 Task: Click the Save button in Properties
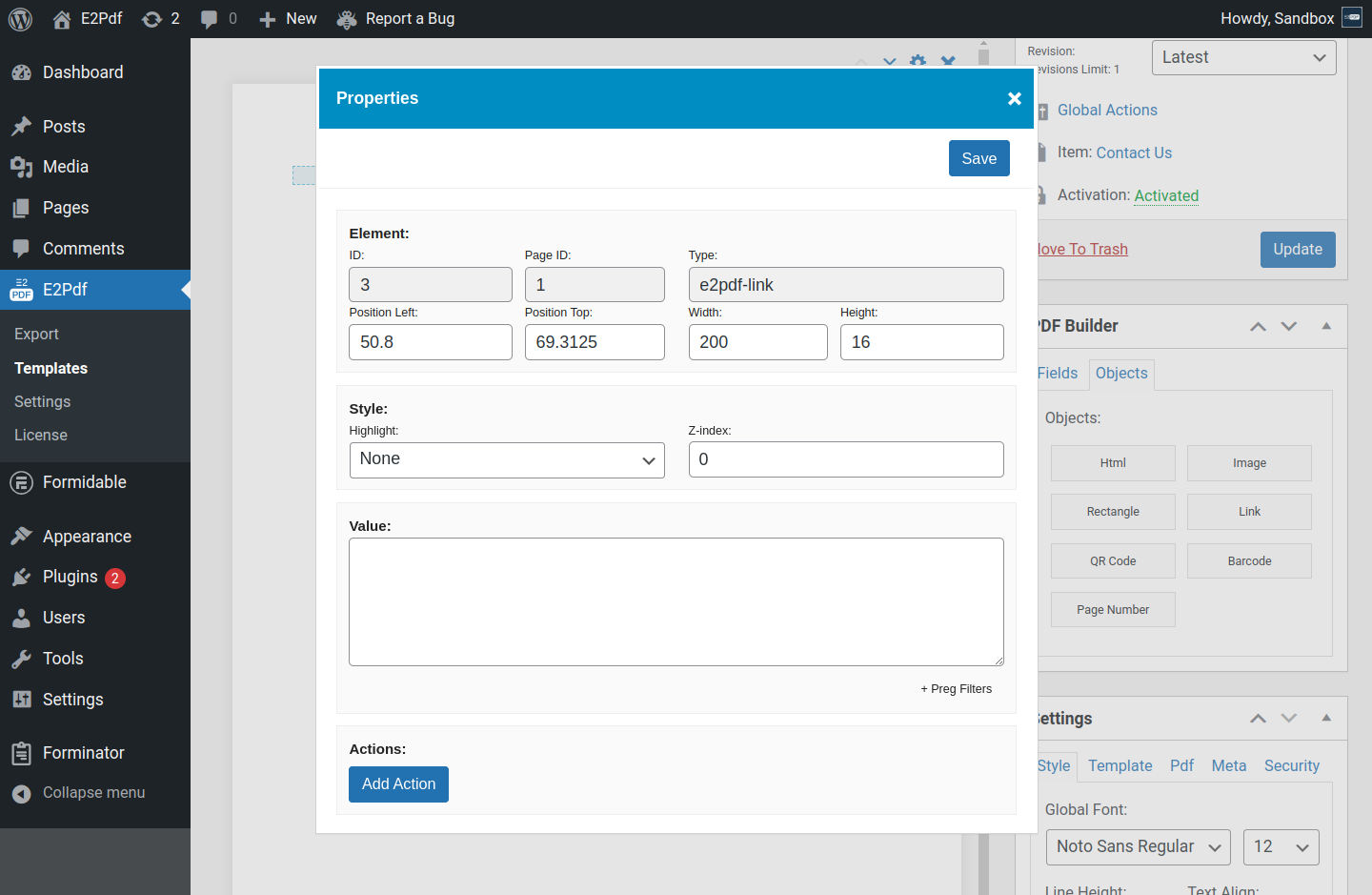pyautogui.click(x=979, y=159)
